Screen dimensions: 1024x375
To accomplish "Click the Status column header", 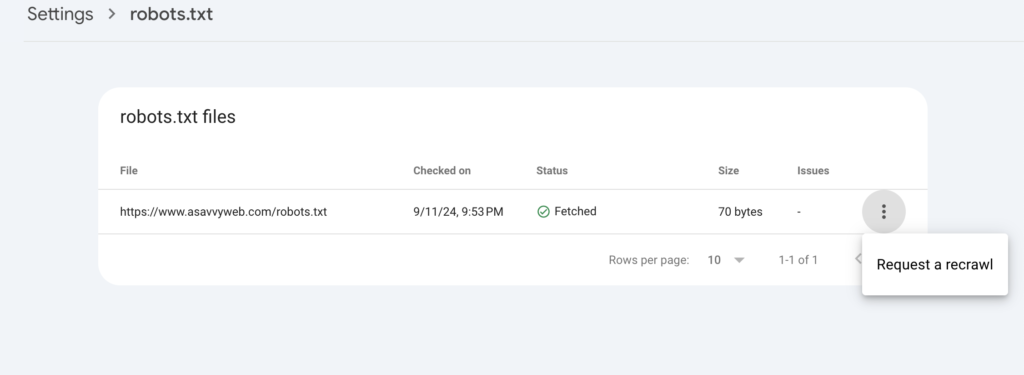I will tap(552, 171).
